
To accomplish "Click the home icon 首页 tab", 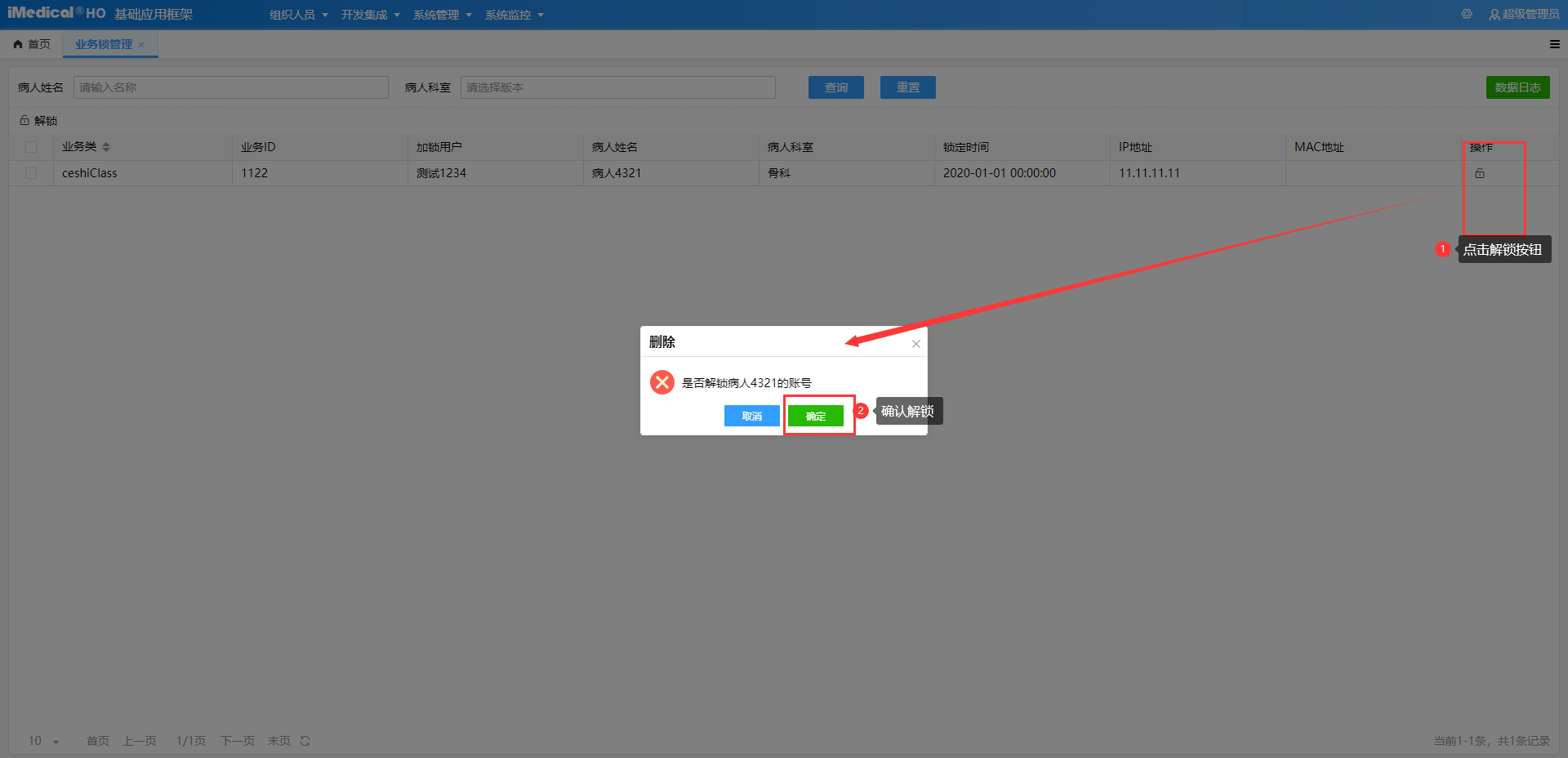I will click(x=18, y=44).
